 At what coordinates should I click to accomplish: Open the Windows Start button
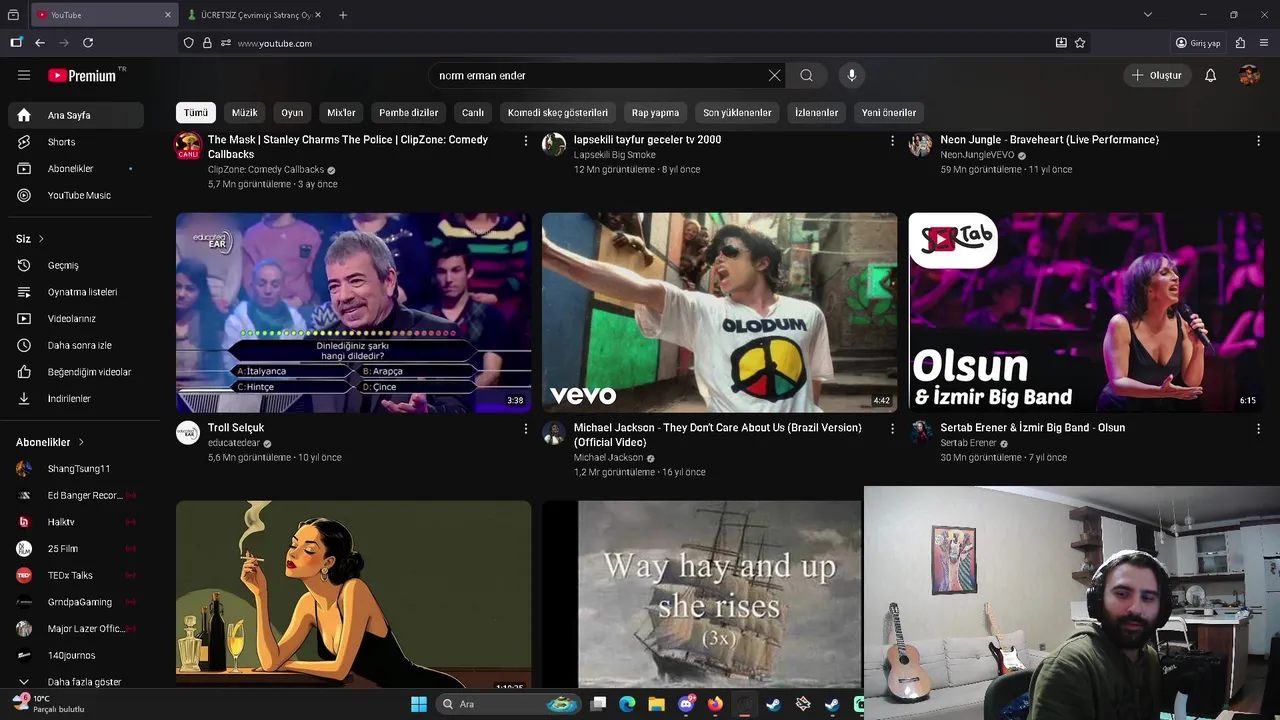(419, 704)
